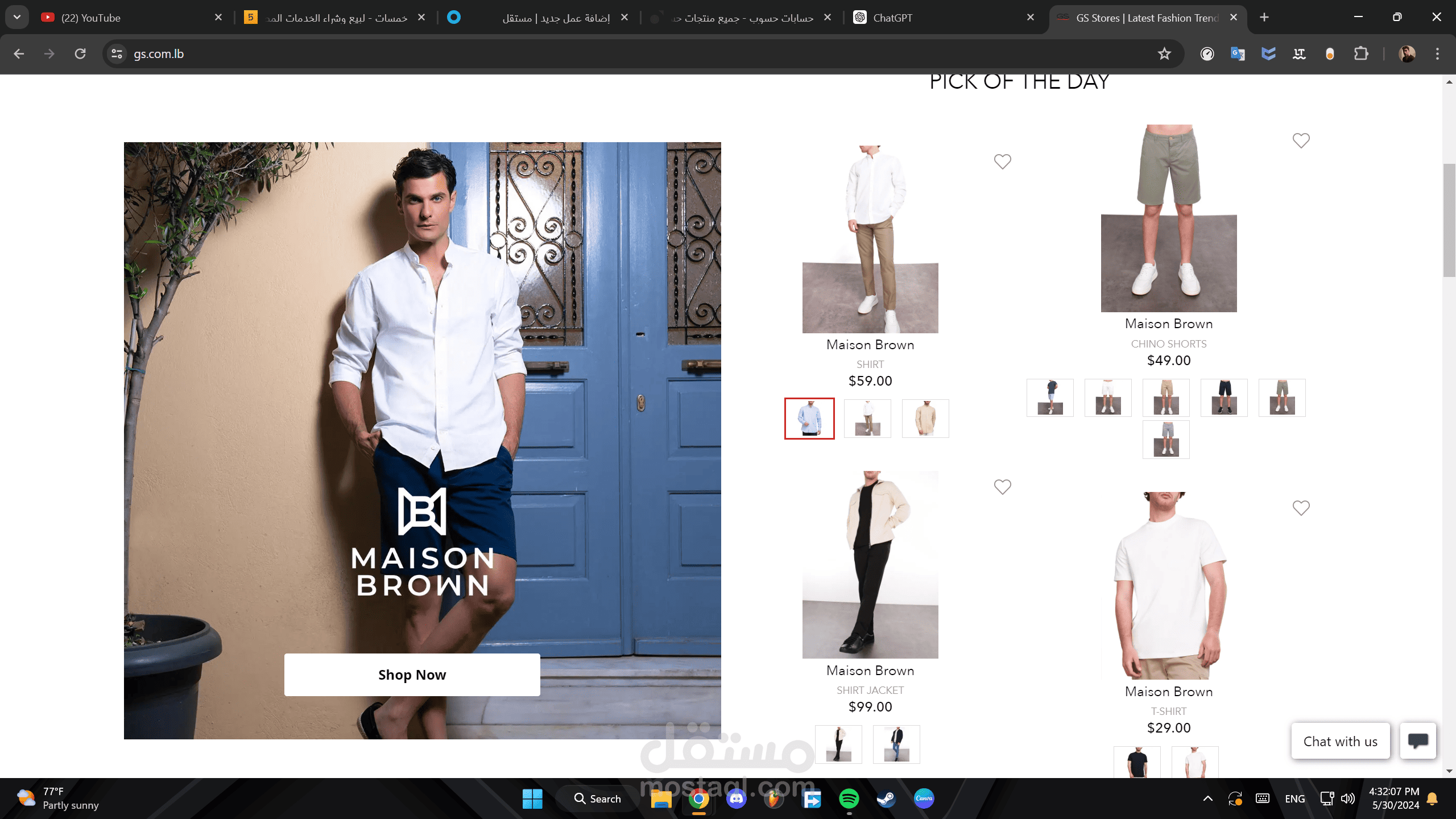Open the taskbar Search box

click(x=597, y=799)
